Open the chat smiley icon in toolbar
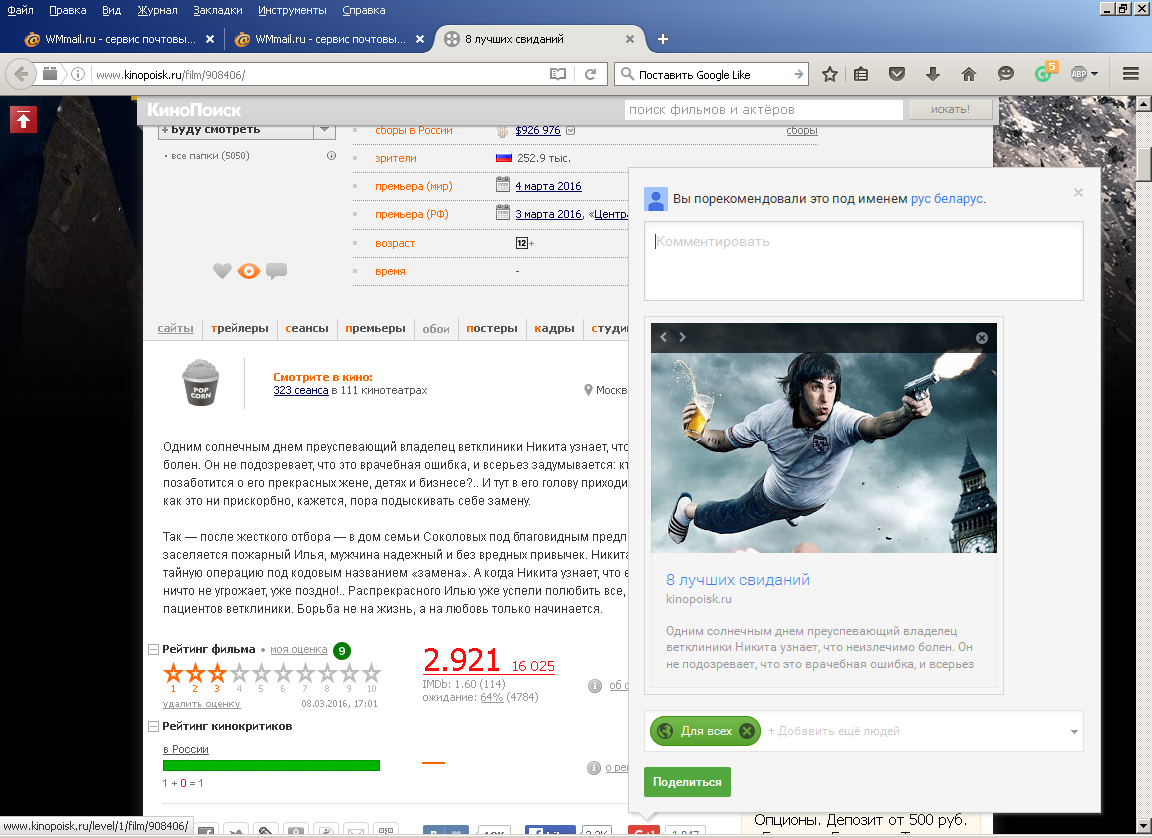1152x838 pixels. coord(1006,74)
